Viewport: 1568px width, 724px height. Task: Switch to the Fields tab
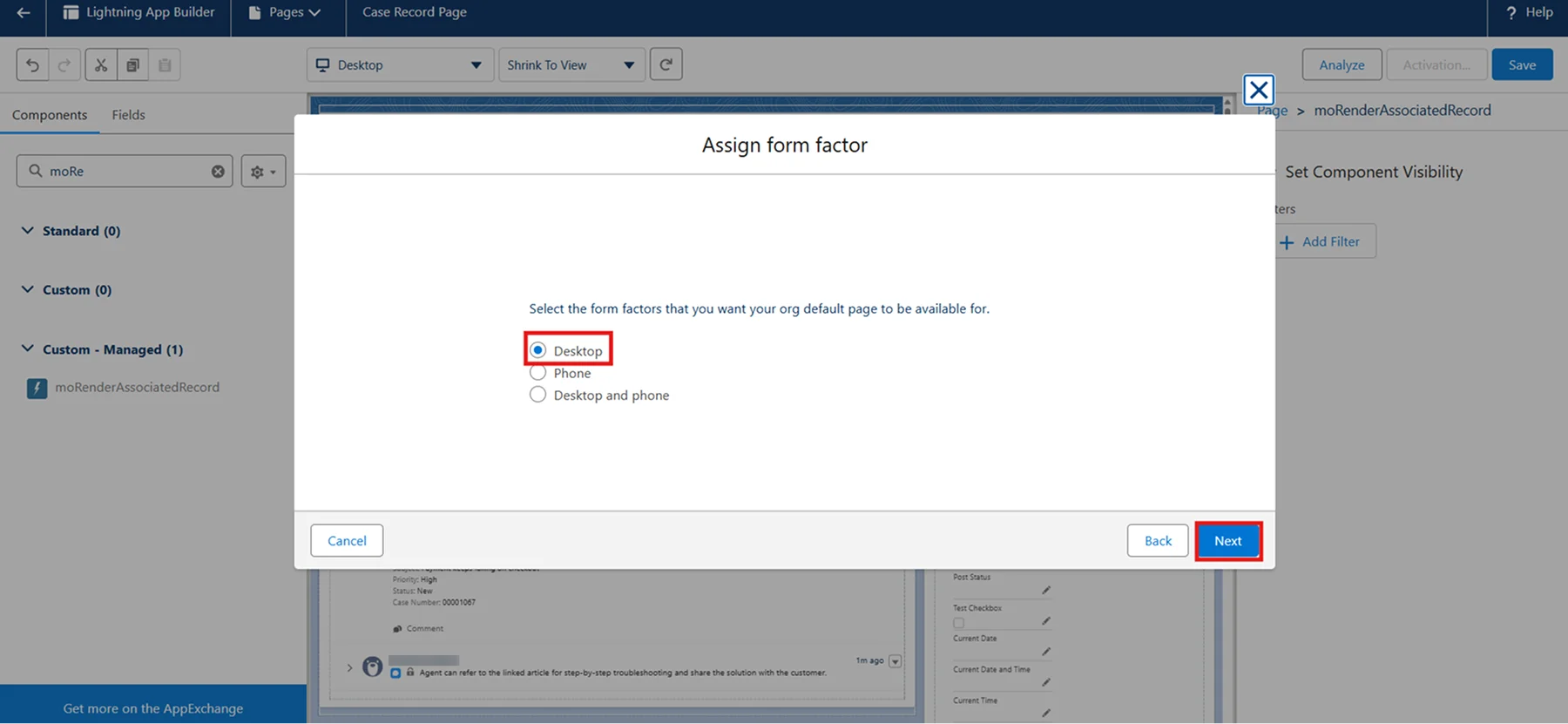(x=128, y=115)
